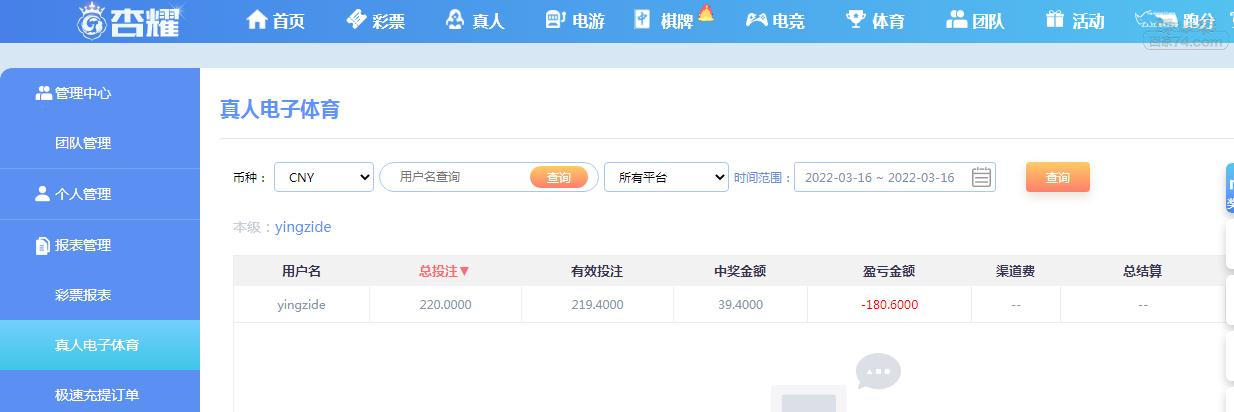Open the 棋牌 card games icon
Screen dimensions: 1234x412
click(642, 19)
